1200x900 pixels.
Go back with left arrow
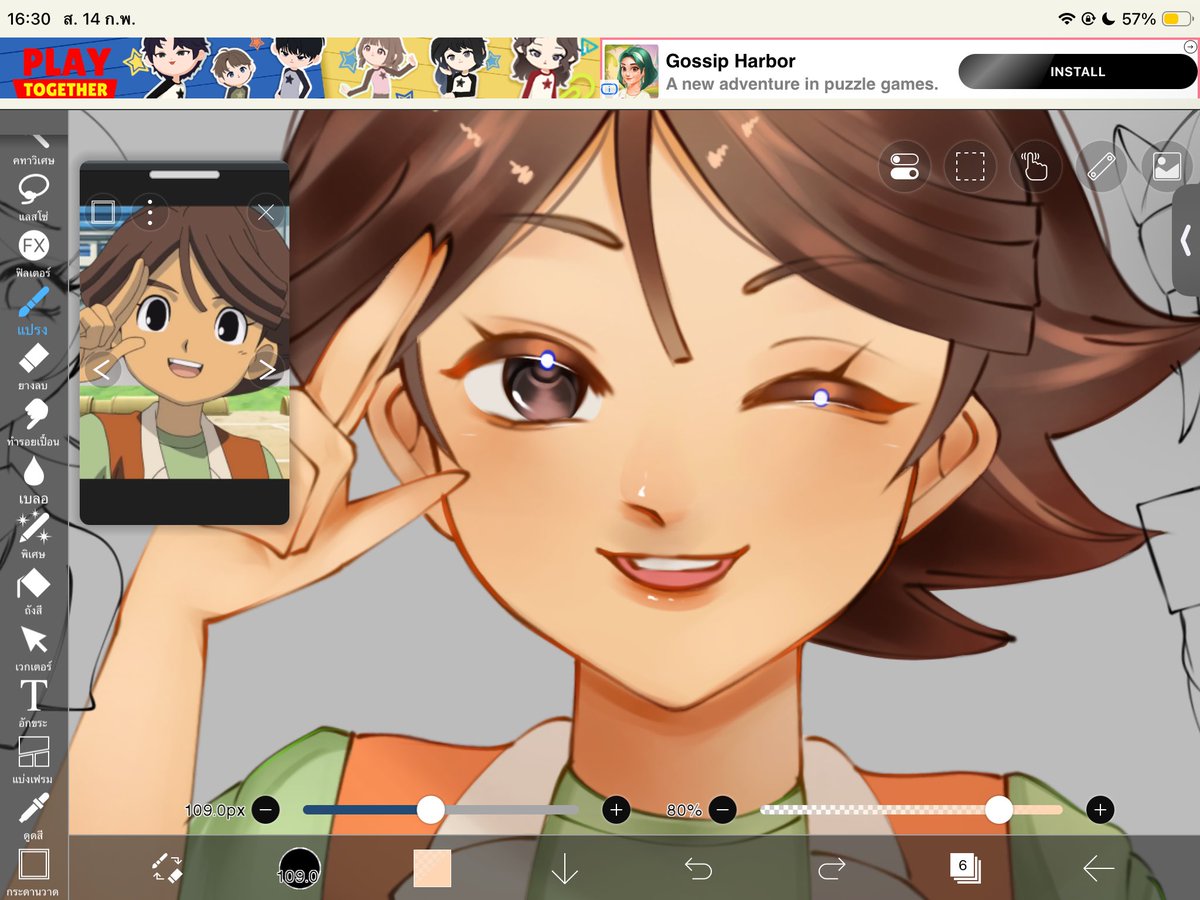[1098, 869]
